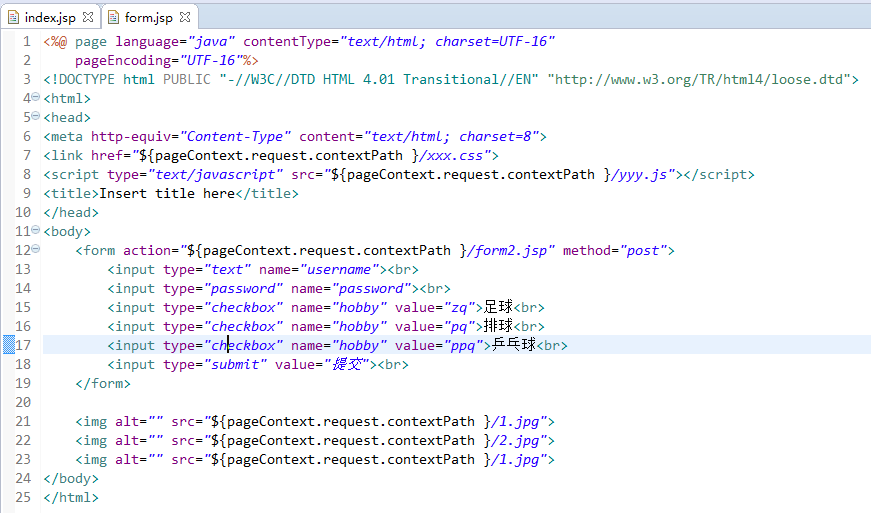
Task: Click the meta http-equiv tag on line 6
Action: click(295, 137)
